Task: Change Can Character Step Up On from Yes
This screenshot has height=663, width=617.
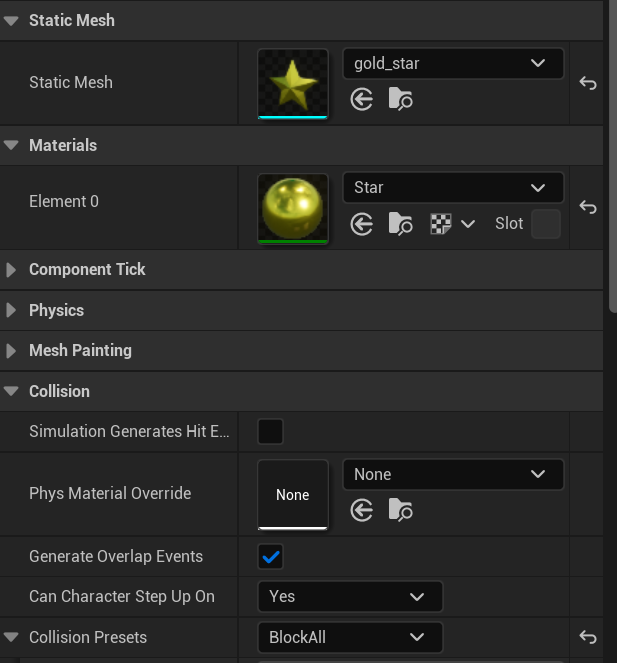Action: tap(350, 597)
